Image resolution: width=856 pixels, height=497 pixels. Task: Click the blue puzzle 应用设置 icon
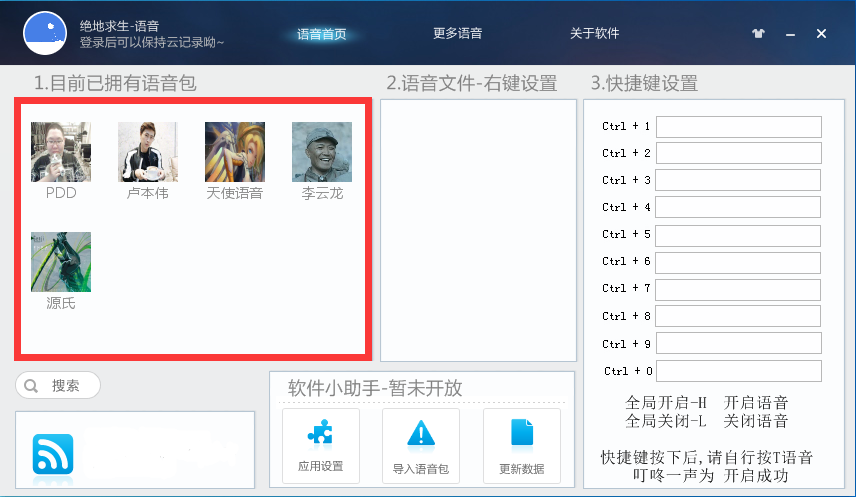pos(320,431)
